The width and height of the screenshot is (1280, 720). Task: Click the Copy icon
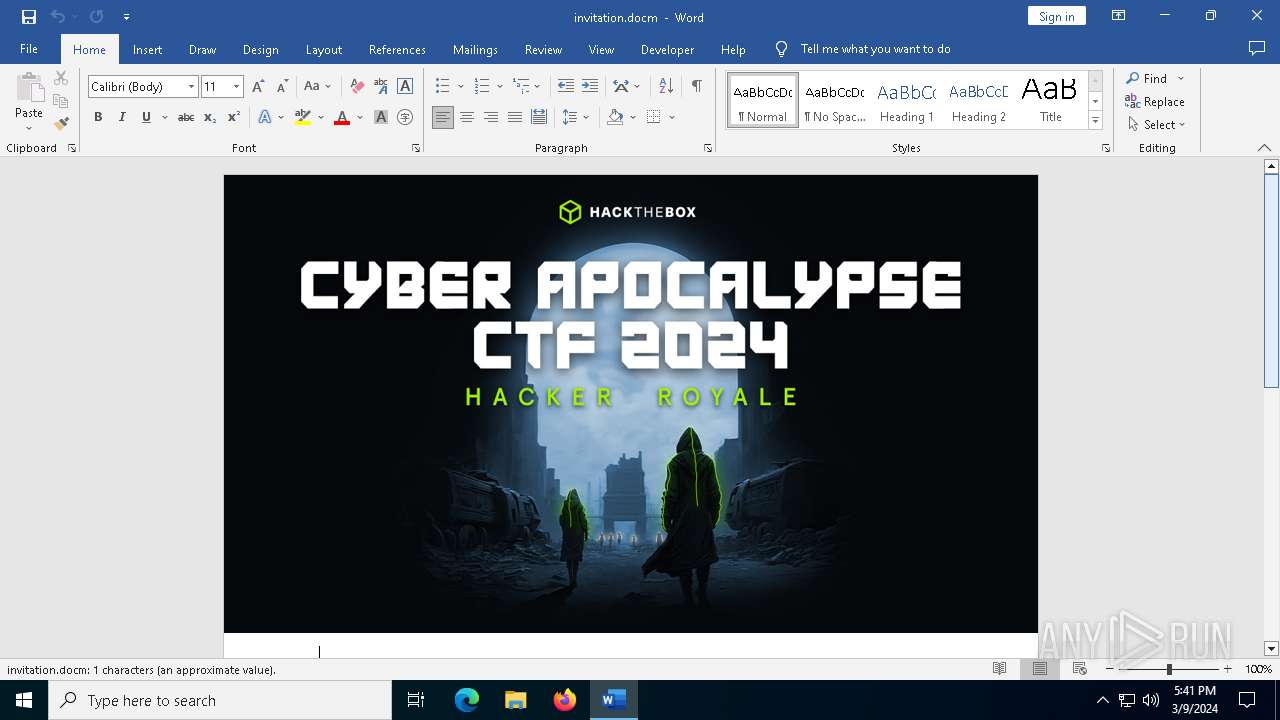pos(61,101)
